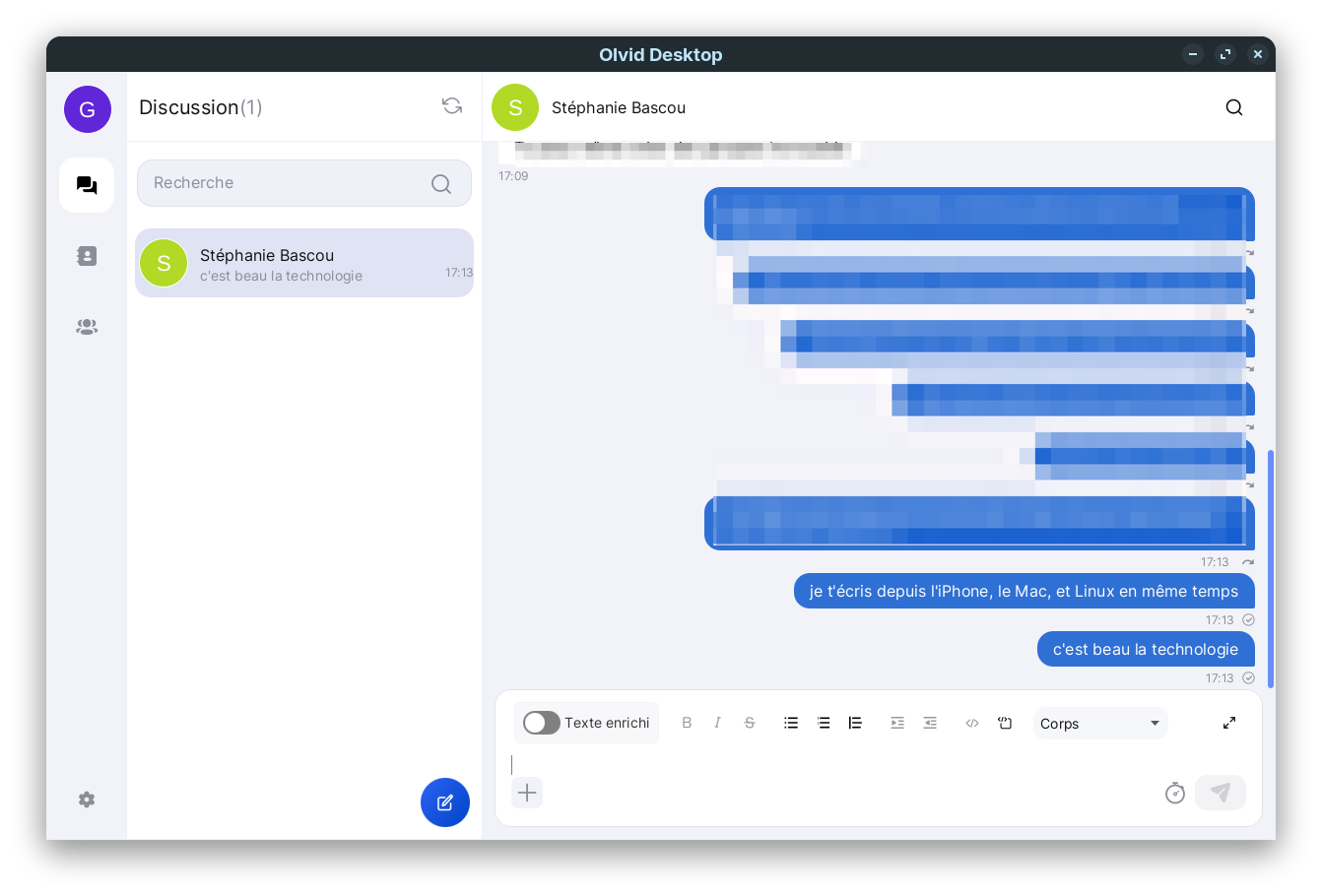The image size is (1322, 896).
Task: Click the refresh discussions icon
Action: click(x=452, y=106)
